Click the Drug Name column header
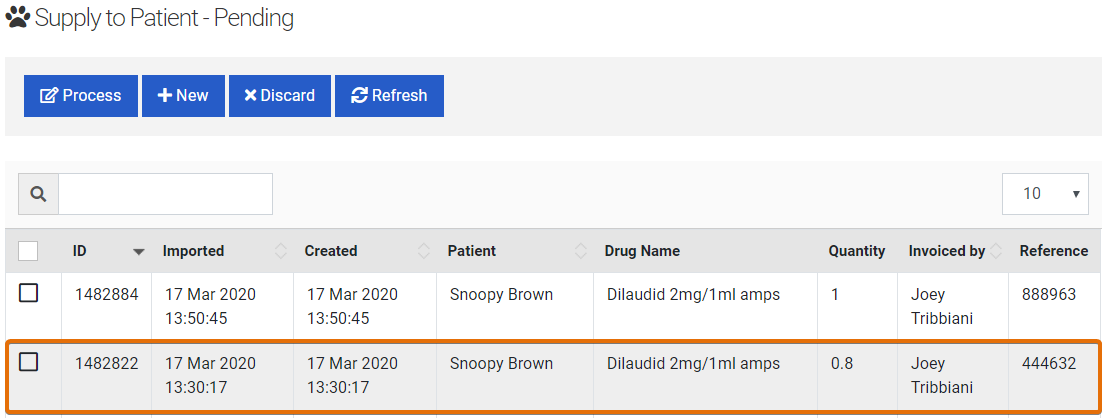Screen dimensions: 1105x418 tap(642, 251)
